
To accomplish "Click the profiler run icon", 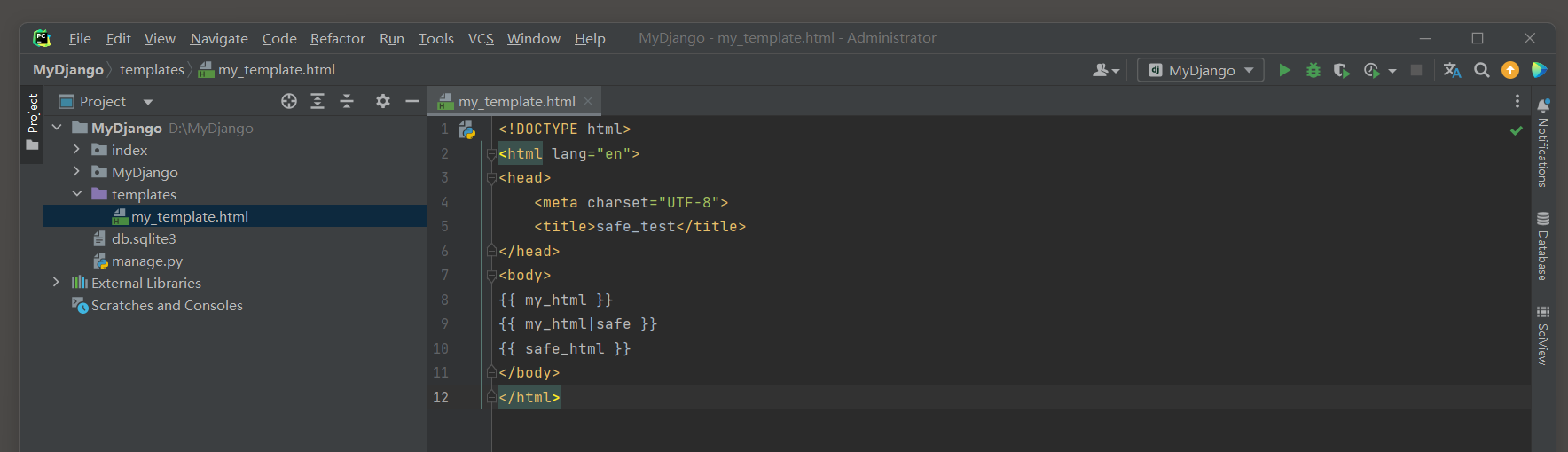I will tap(1372, 70).
